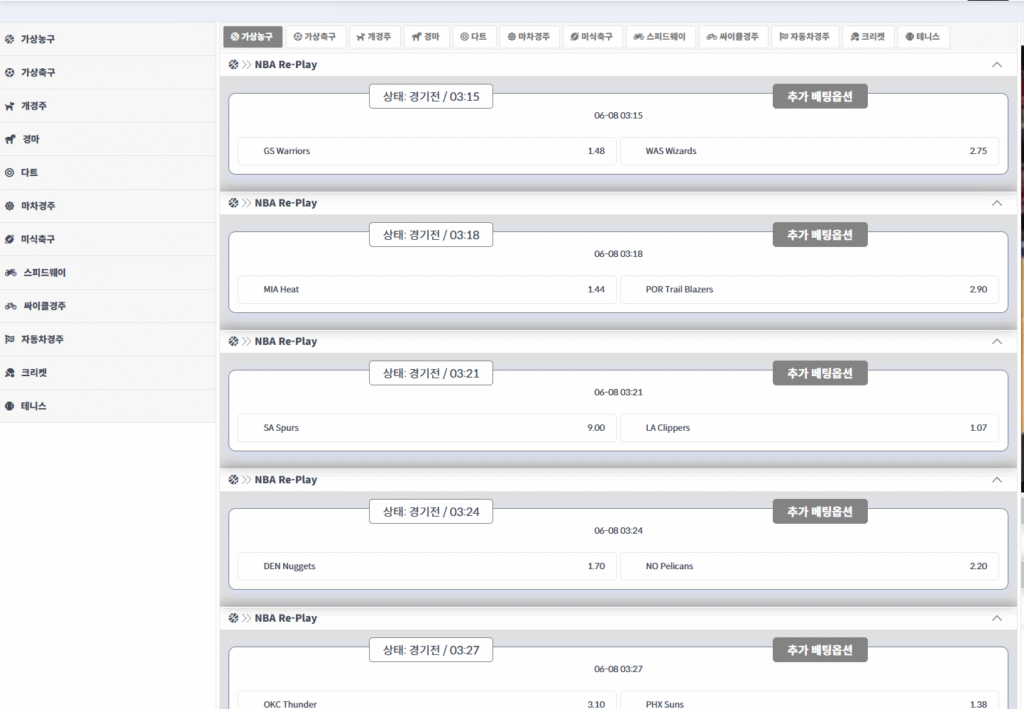Viewport: 1024px width, 709px height.
Task: Click the basketball icon beside the 03:21 NBA Re-Play header
Action: point(233,341)
